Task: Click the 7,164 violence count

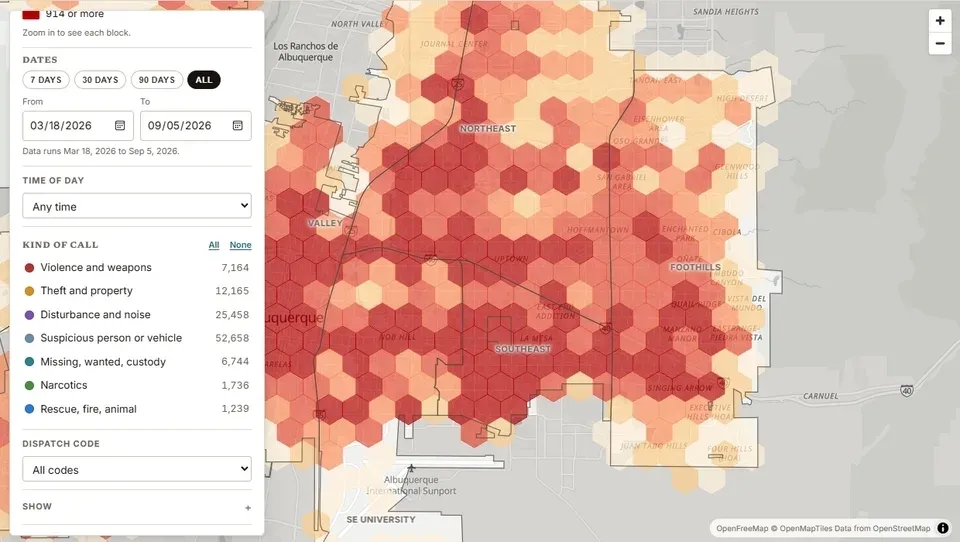Action: (x=235, y=268)
